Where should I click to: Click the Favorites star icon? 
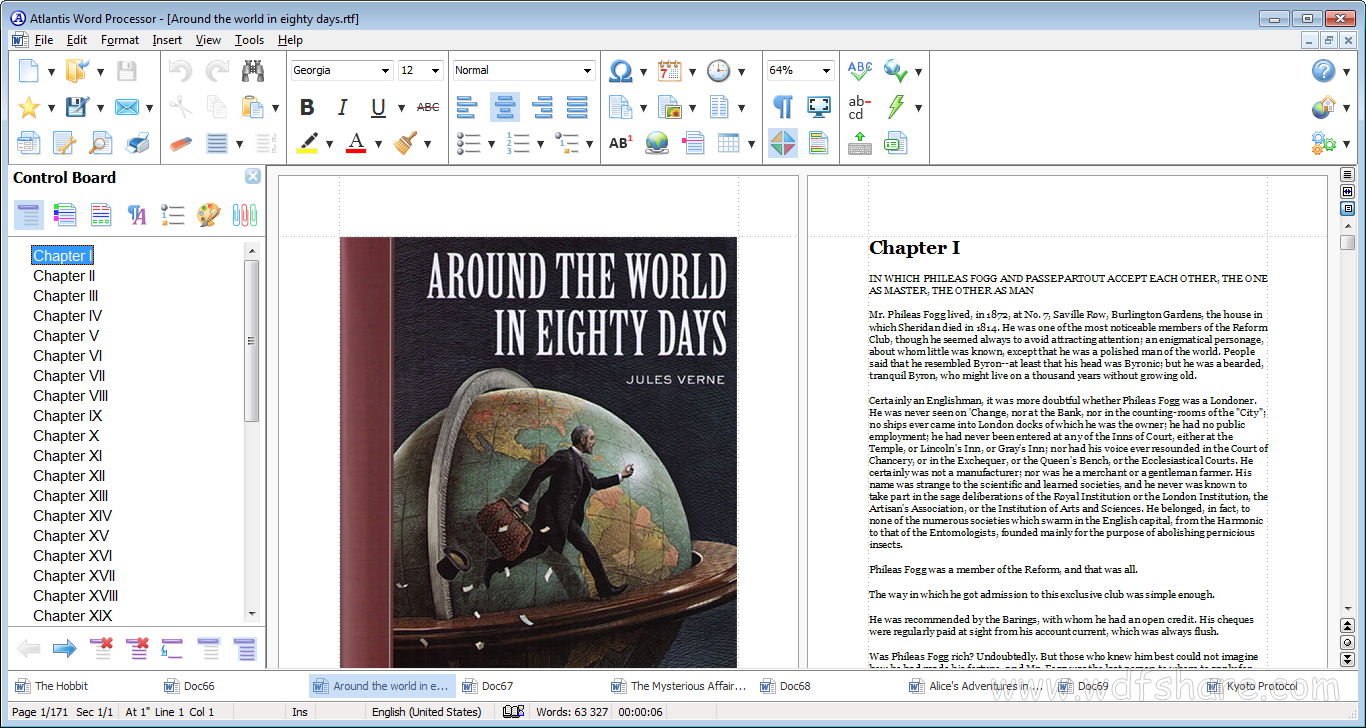(29, 107)
